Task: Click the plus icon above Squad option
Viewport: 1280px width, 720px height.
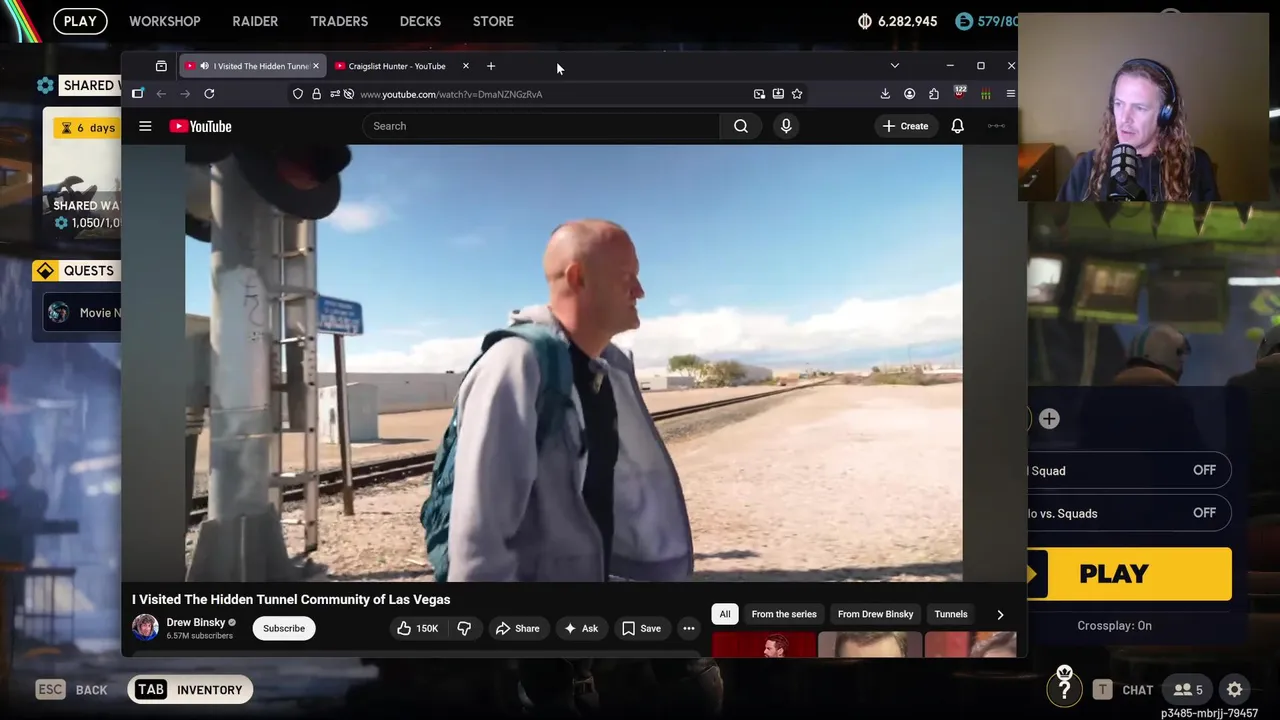Action: pos(1049,419)
